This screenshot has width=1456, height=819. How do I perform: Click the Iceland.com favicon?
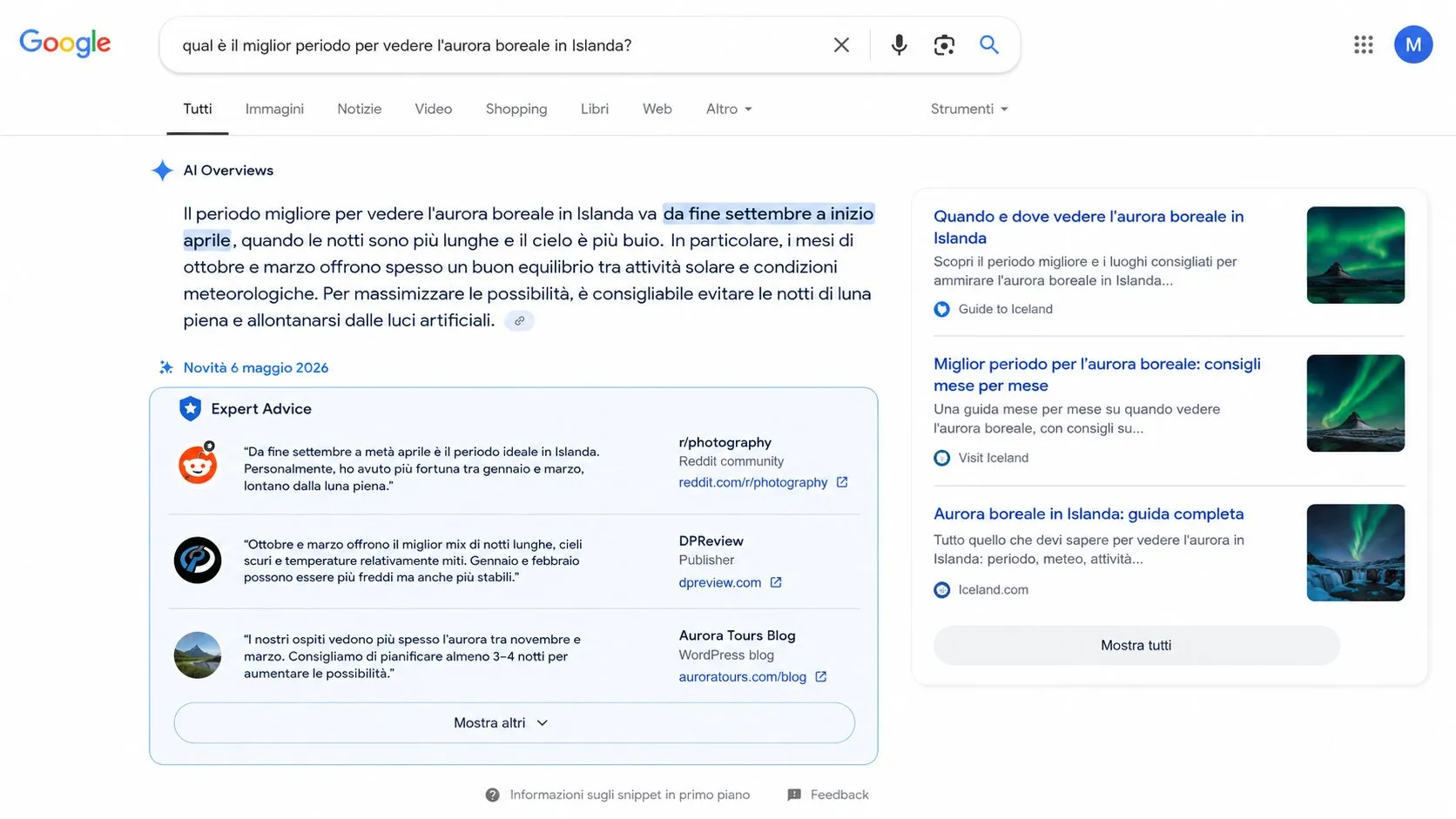click(941, 590)
